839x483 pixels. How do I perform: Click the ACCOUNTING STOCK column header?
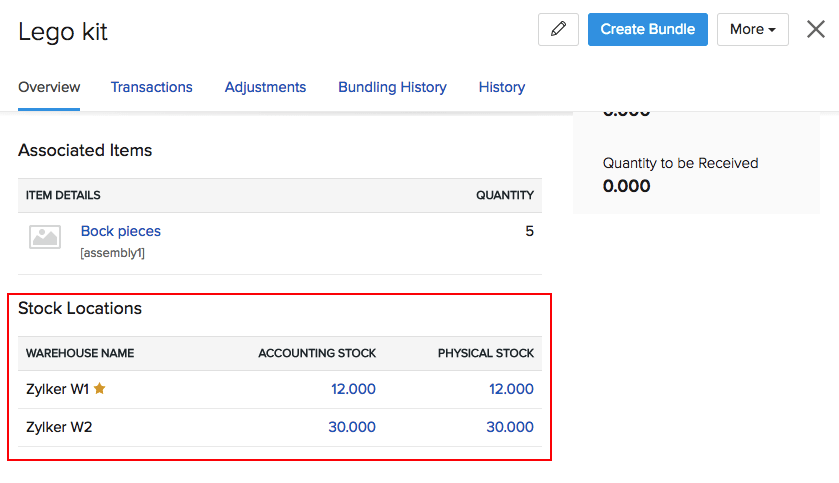(x=317, y=353)
